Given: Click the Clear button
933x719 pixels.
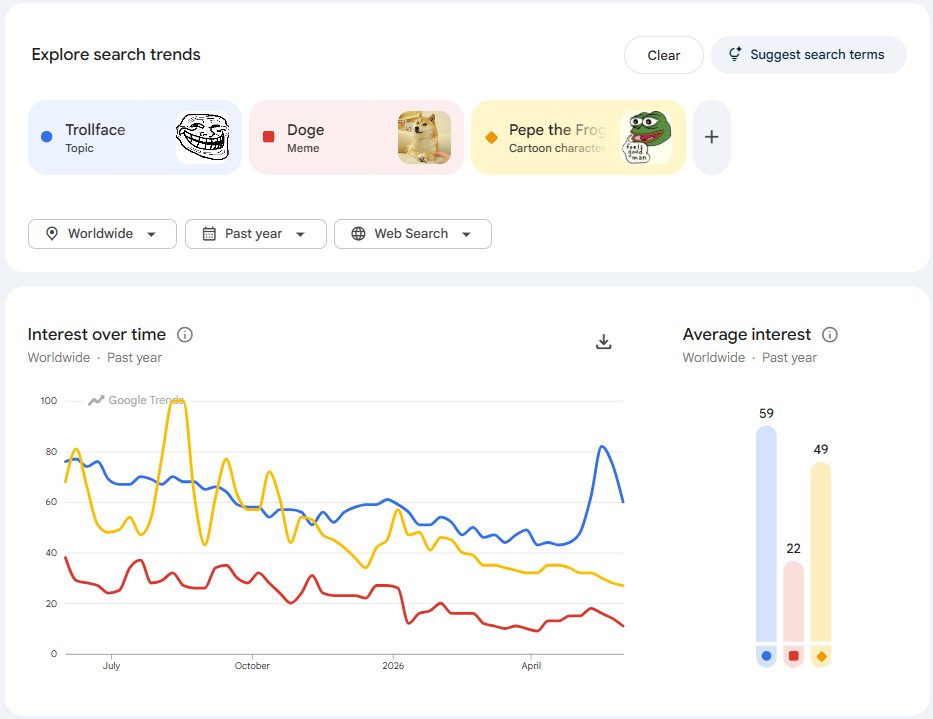Looking at the screenshot, I should click(663, 55).
